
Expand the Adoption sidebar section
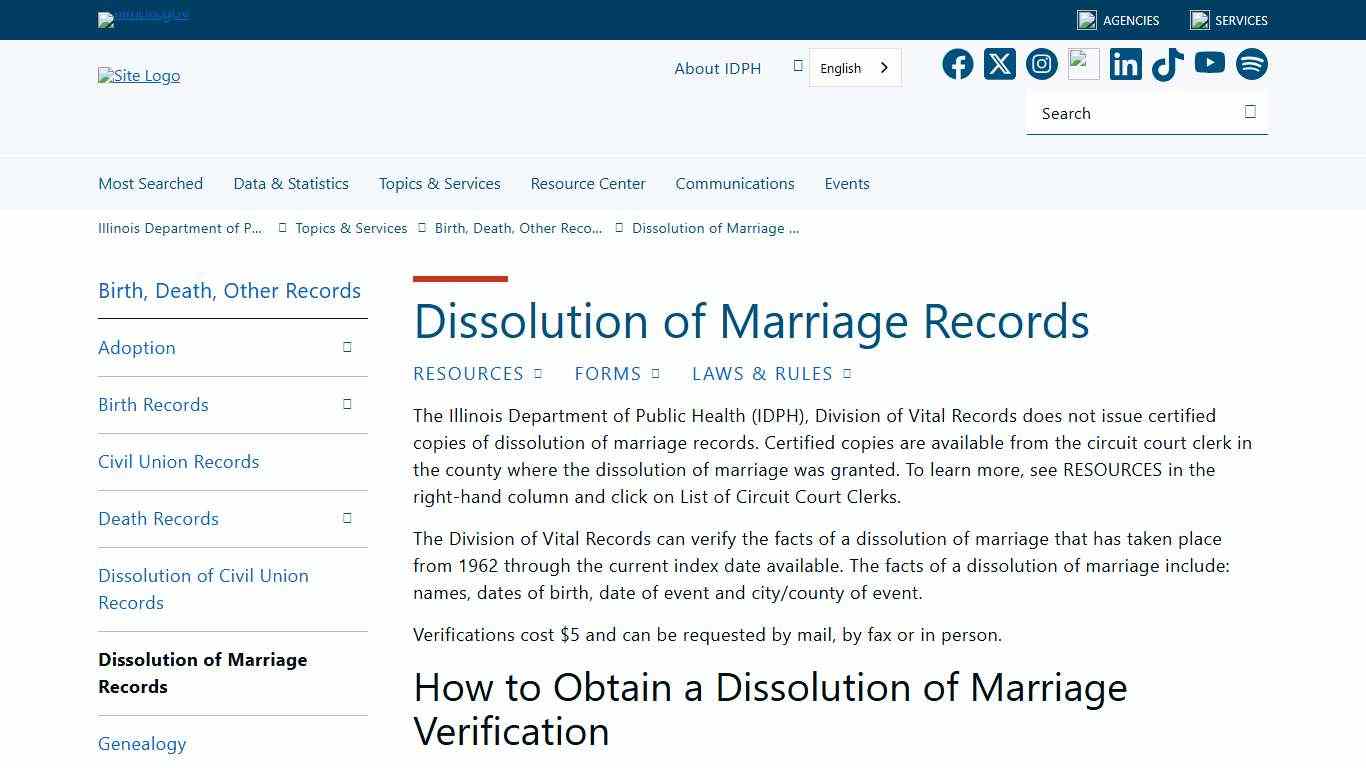[x=347, y=347]
